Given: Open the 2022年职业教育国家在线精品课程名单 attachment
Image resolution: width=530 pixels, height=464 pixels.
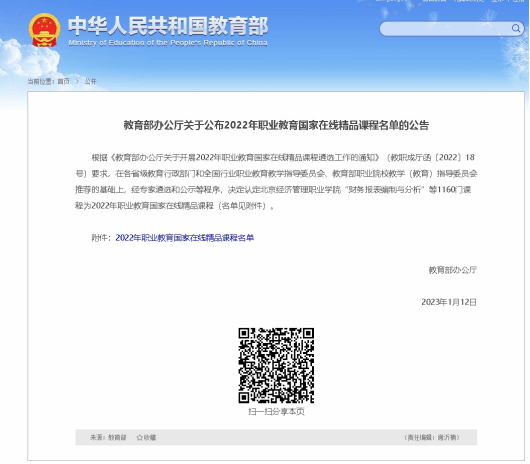Looking at the screenshot, I should pyautogui.click(x=185, y=238).
